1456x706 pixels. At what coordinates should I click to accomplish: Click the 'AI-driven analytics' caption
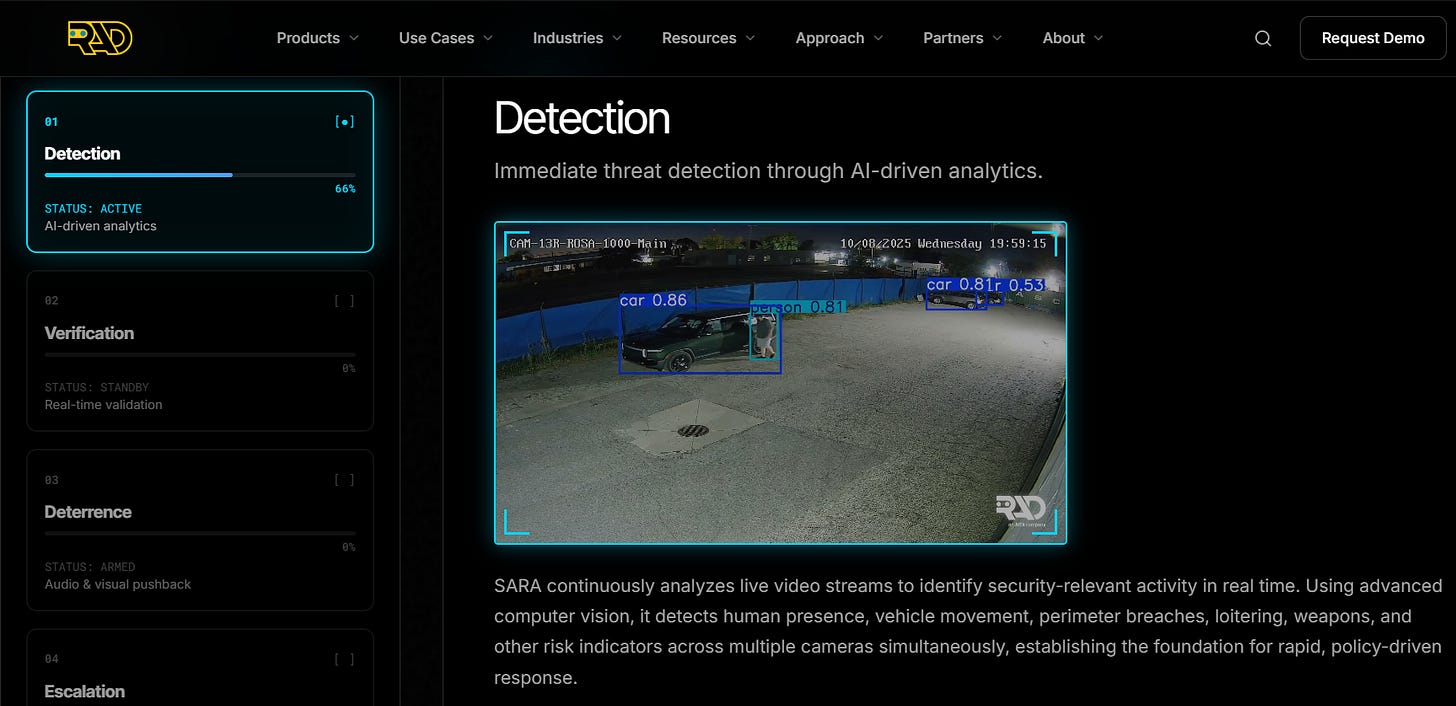pyautogui.click(x=101, y=226)
